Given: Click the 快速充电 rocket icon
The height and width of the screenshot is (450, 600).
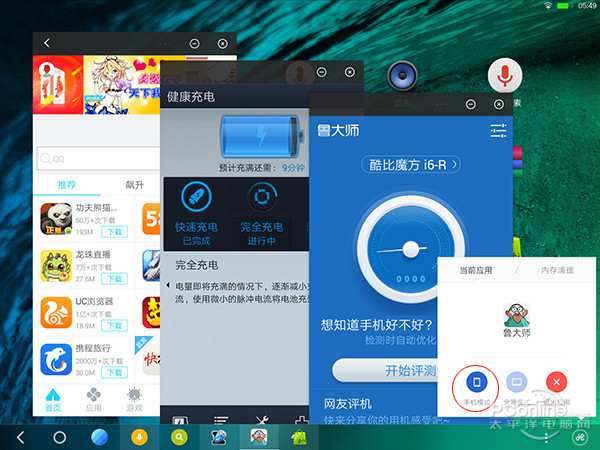Looking at the screenshot, I should (x=196, y=197).
